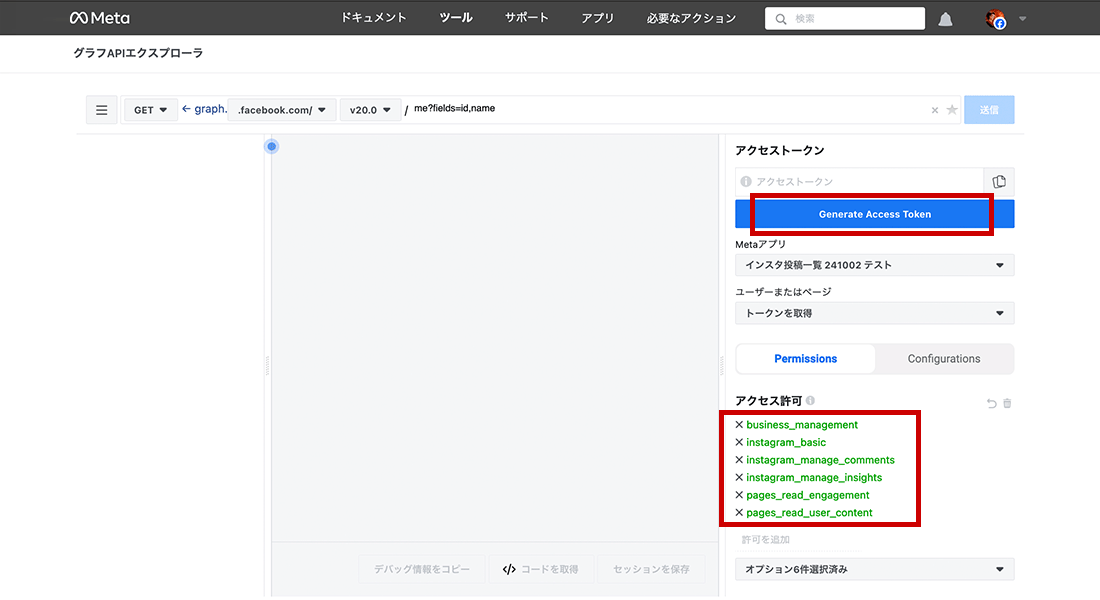Click the query path input field
This screenshot has height=600, width=1100.
pyautogui.click(x=666, y=109)
